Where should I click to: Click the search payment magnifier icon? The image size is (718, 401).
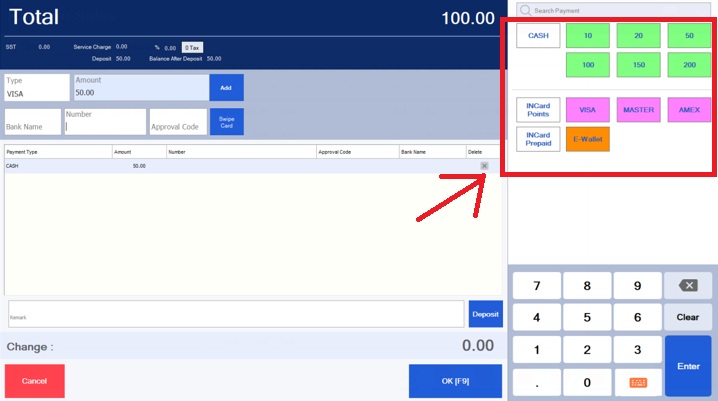(525, 10)
